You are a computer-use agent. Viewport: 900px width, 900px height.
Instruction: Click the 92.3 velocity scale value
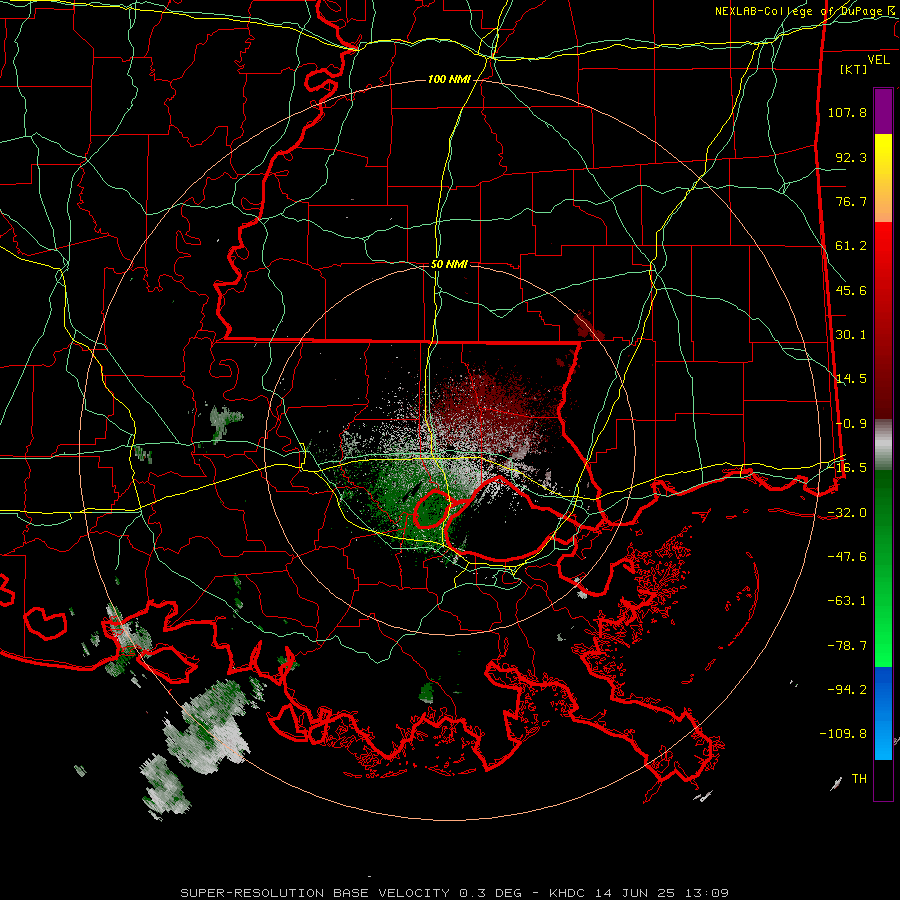point(851,157)
